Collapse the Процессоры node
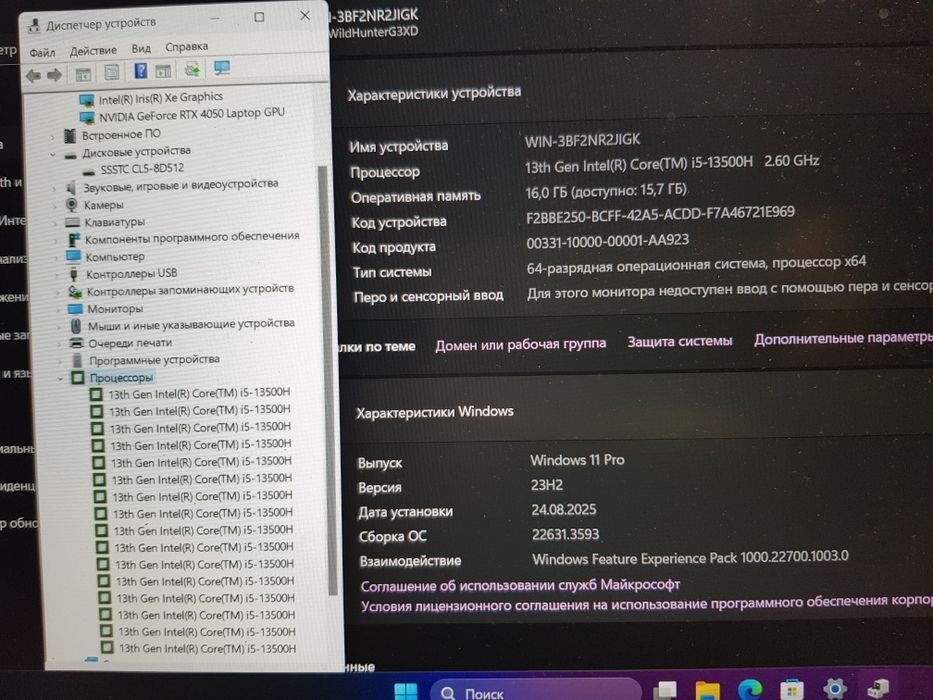This screenshot has height=700, width=933. click(x=61, y=379)
